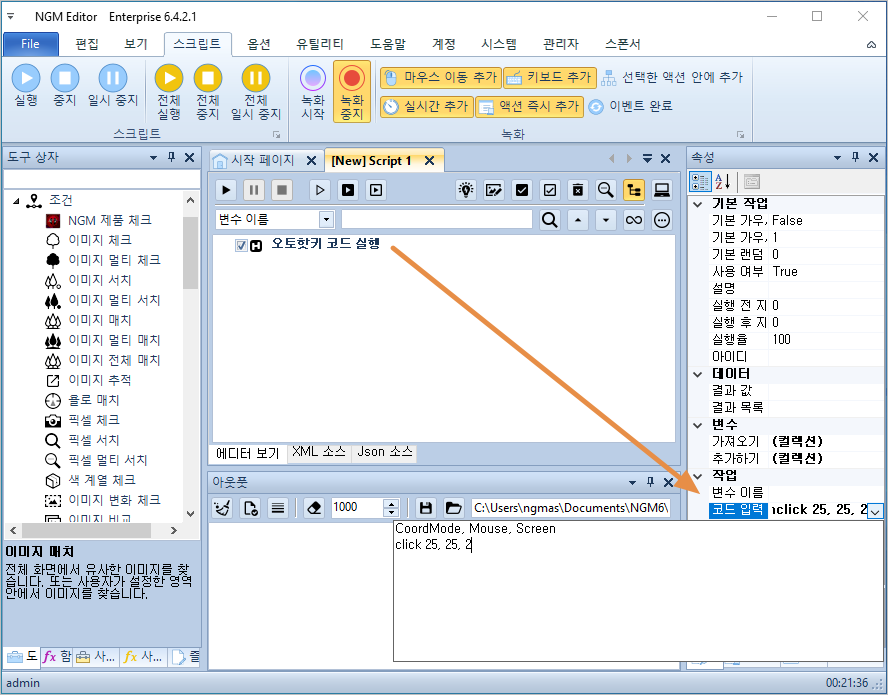Uncheck the 오토핫키 코드 실행 checkbox

tap(241, 245)
